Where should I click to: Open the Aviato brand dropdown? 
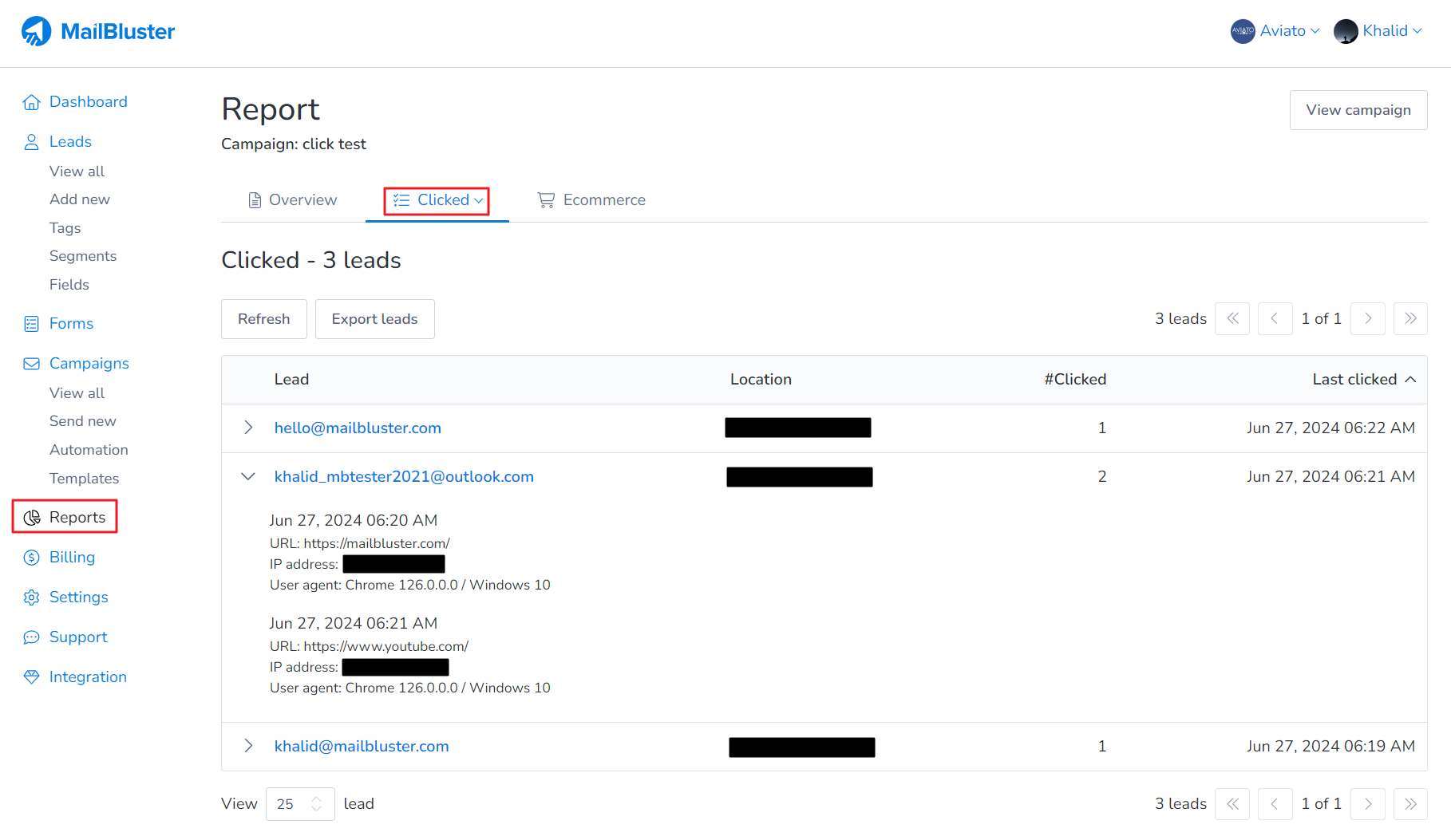(x=1275, y=31)
